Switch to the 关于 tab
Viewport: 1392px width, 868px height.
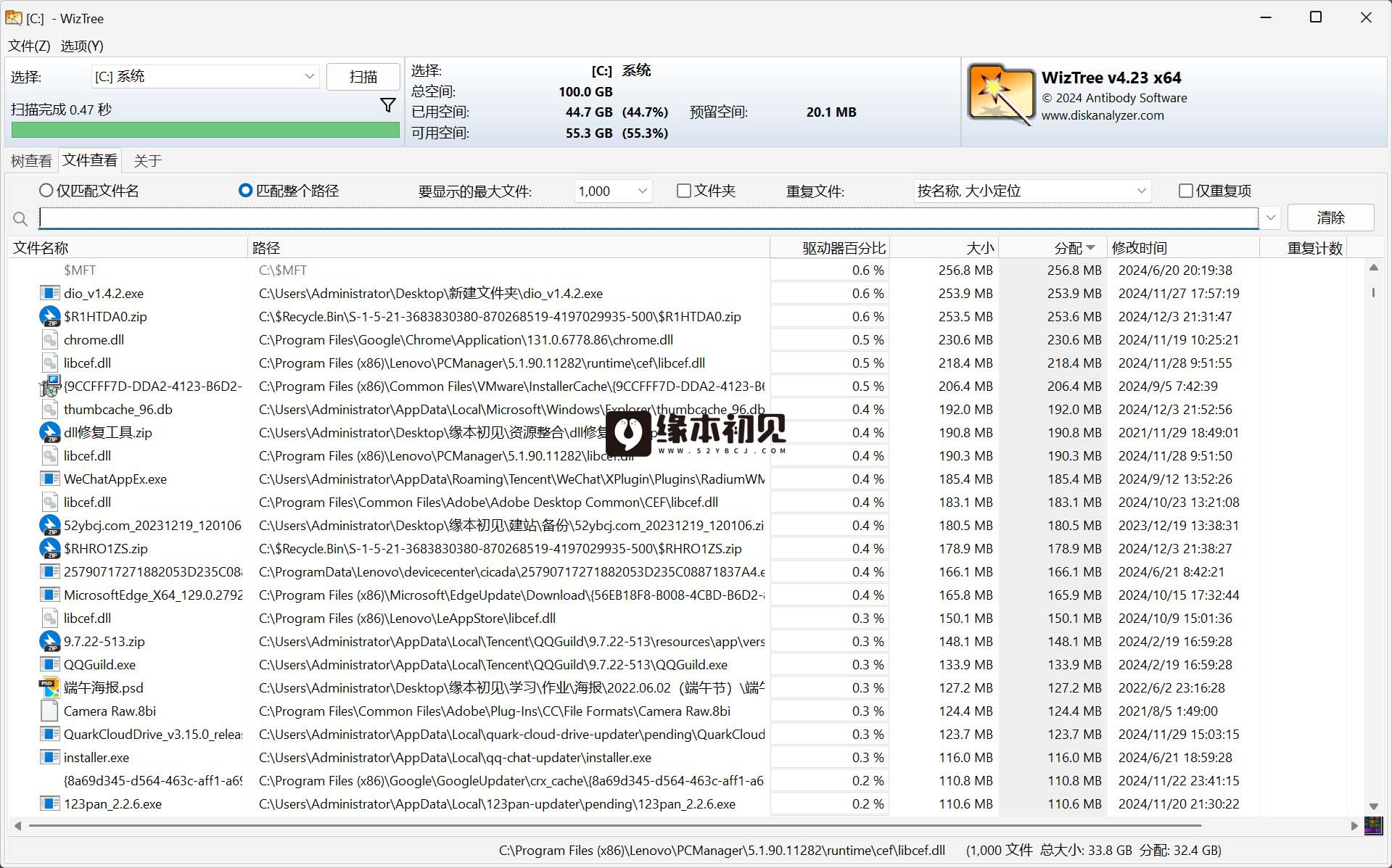(x=147, y=160)
